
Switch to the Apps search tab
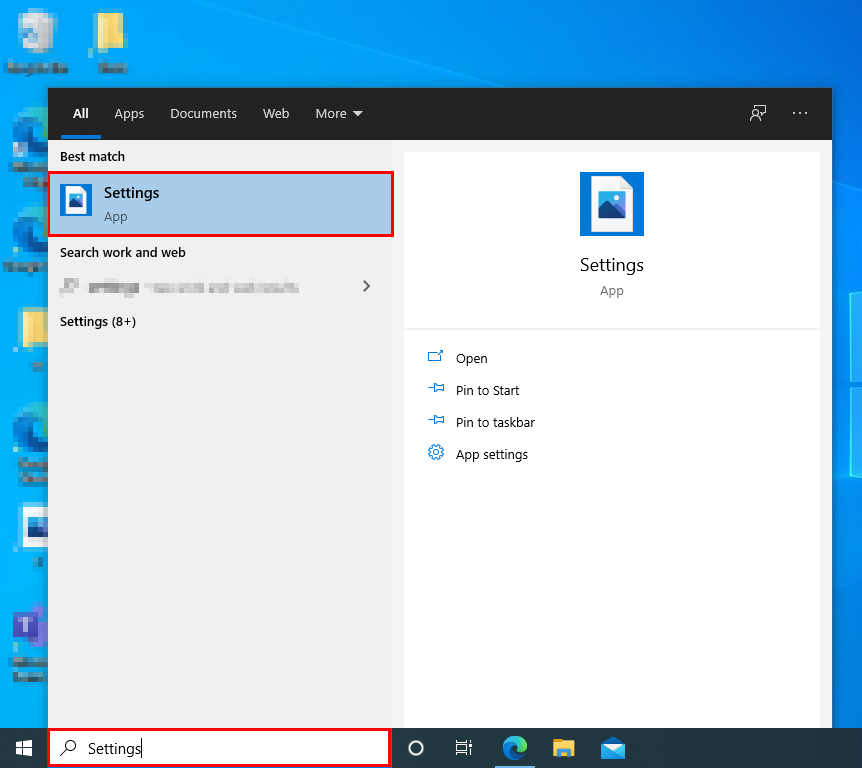click(129, 113)
